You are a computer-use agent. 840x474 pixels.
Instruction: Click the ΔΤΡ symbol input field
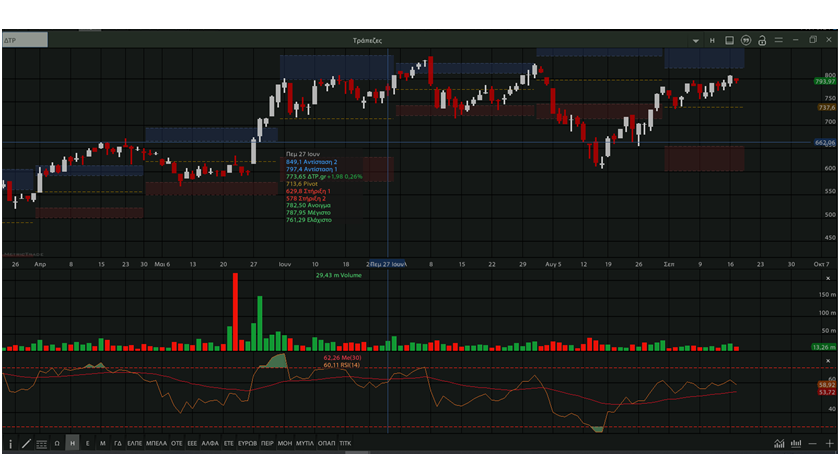(x=25, y=40)
